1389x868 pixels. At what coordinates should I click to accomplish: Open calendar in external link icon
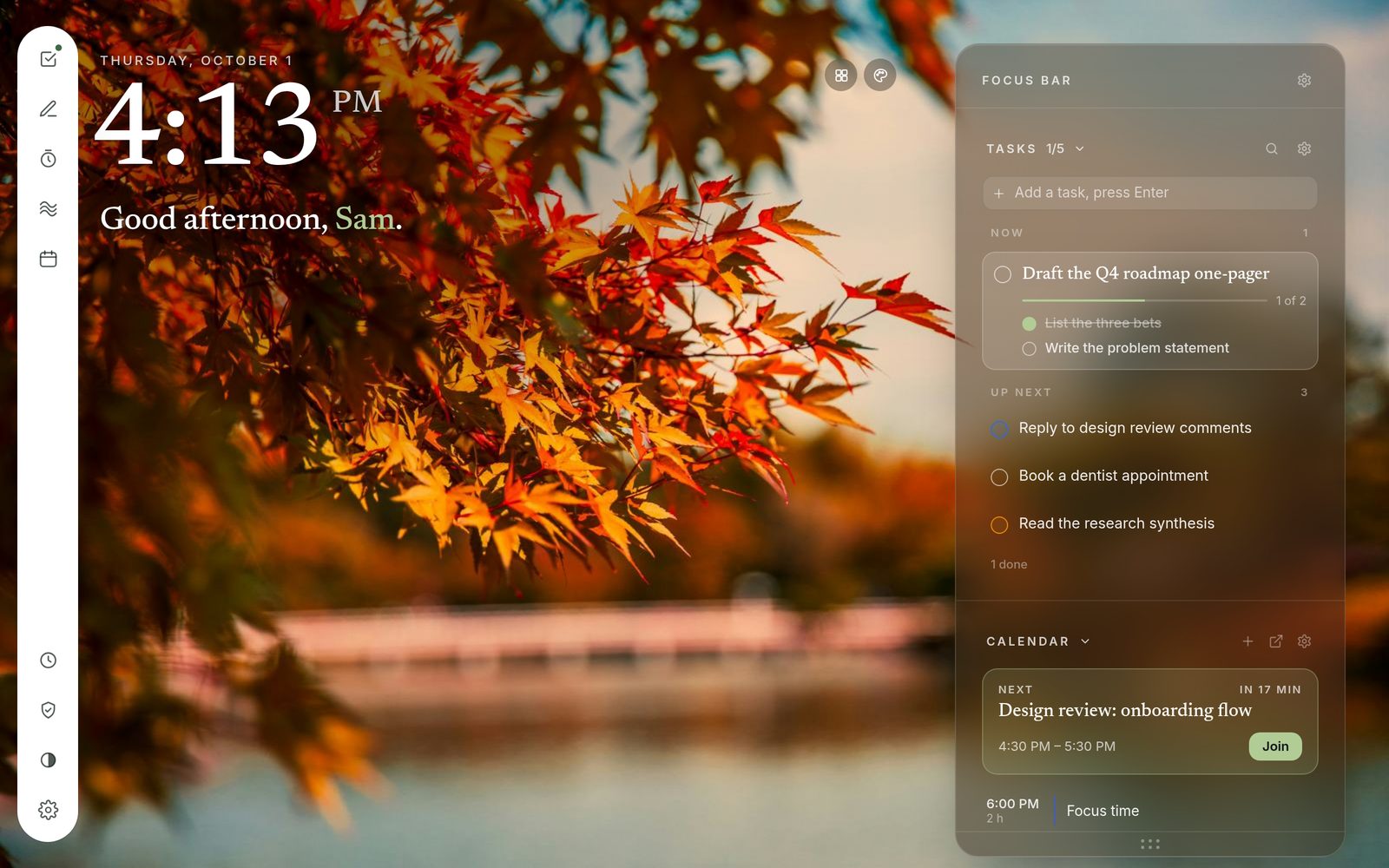[1276, 641]
